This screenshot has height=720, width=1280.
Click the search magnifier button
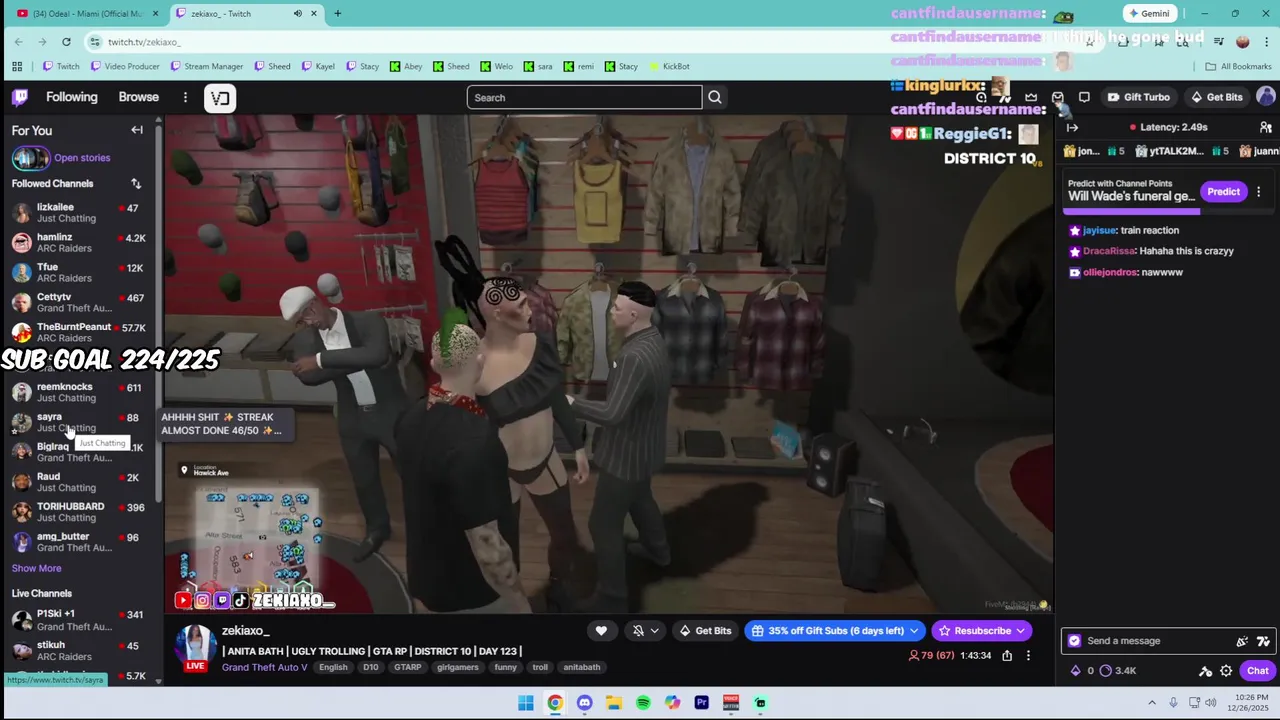click(715, 97)
